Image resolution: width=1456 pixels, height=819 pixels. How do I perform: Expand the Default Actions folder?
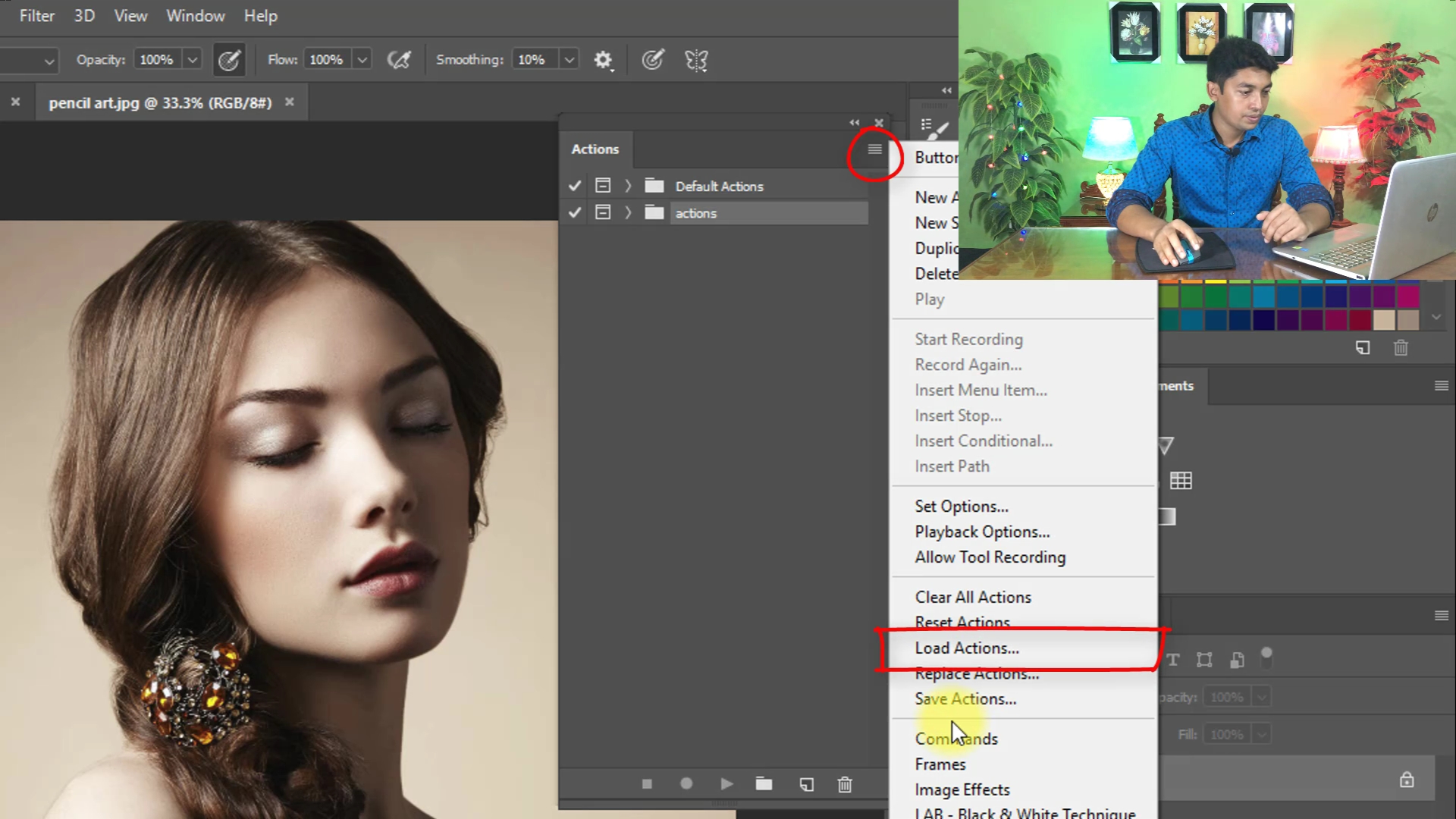click(x=628, y=186)
